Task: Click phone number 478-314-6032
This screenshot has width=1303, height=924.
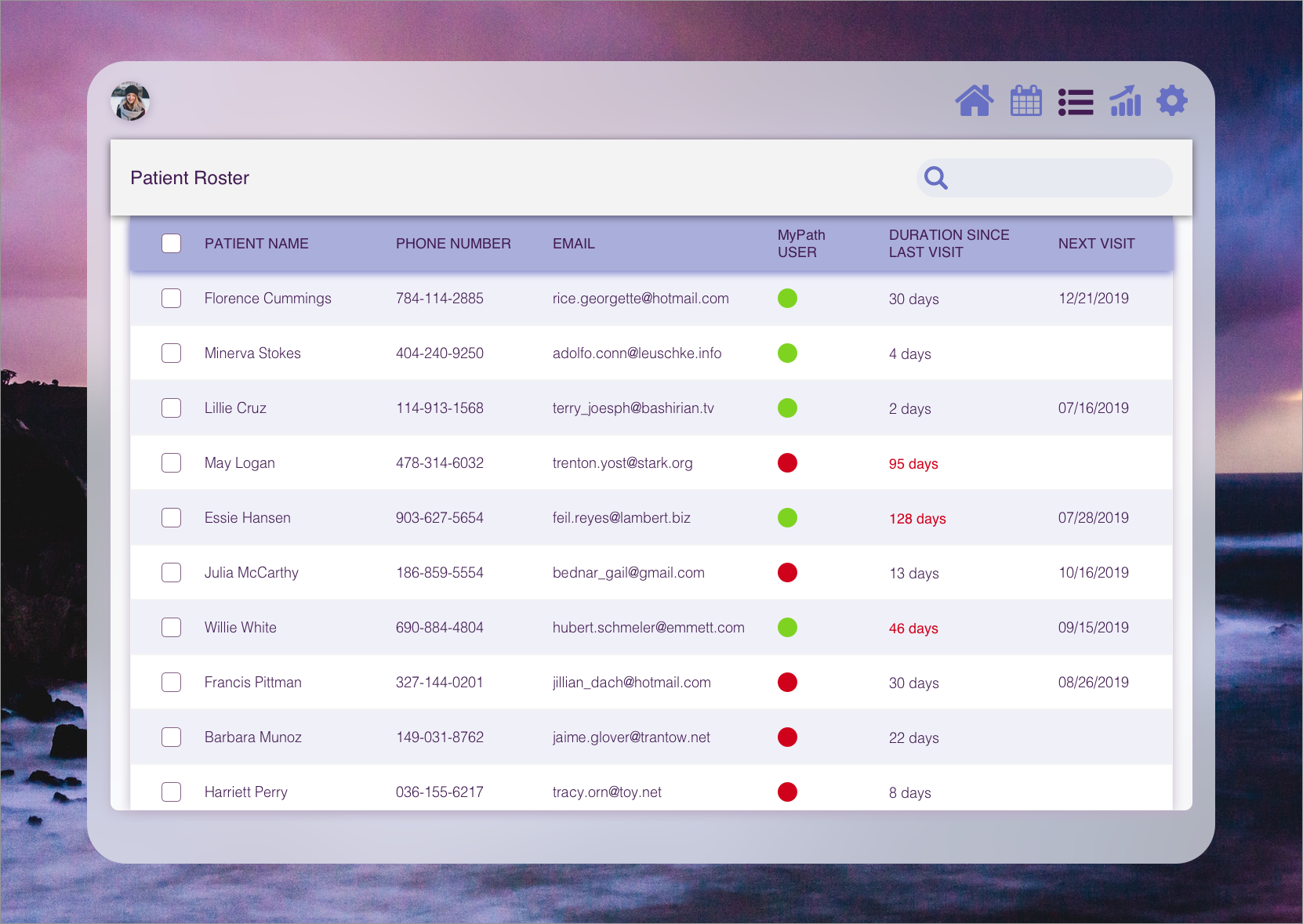Action: tap(440, 463)
